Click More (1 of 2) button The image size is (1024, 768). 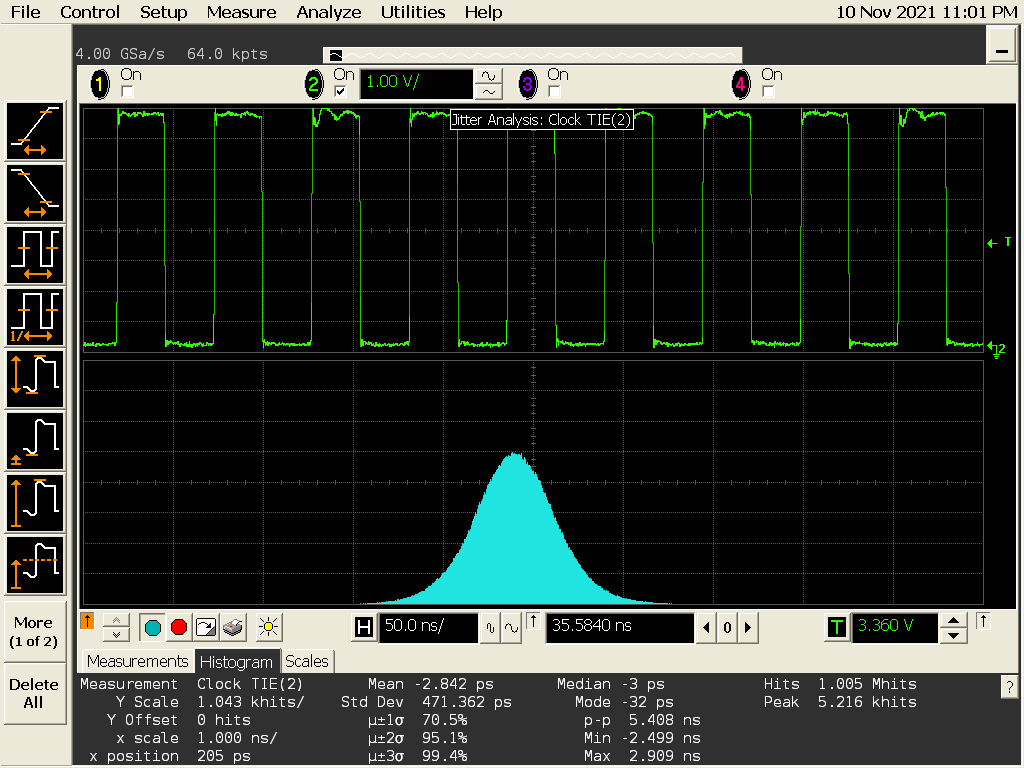[34, 631]
